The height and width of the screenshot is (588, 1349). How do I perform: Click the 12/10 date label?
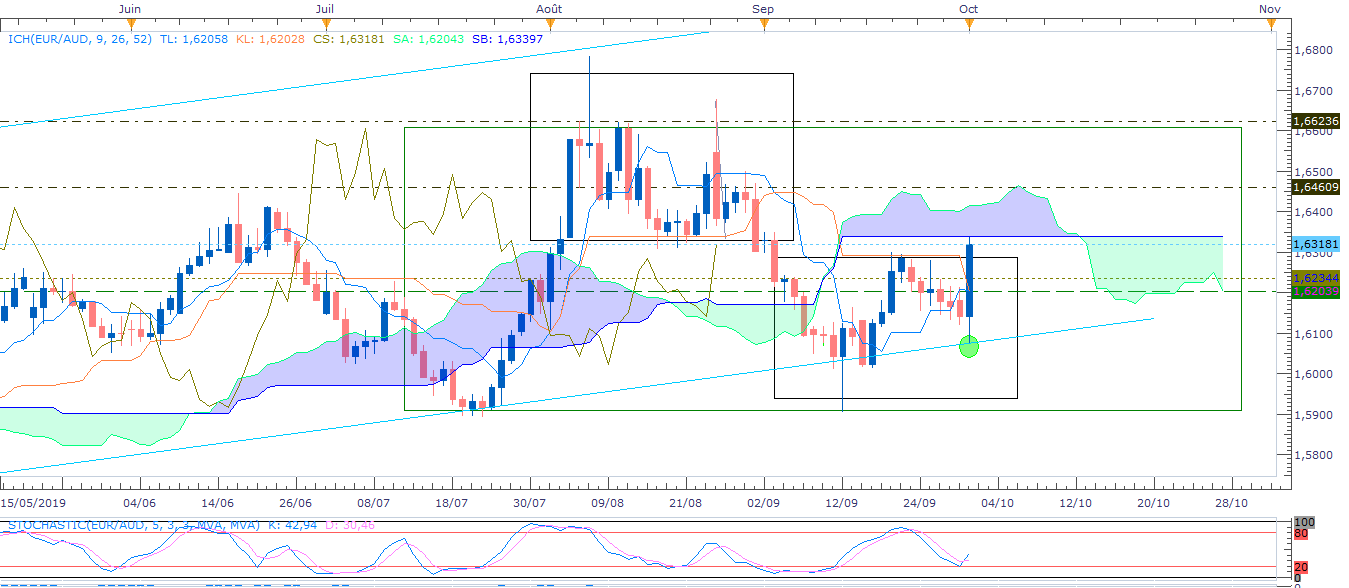(x=1076, y=503)
